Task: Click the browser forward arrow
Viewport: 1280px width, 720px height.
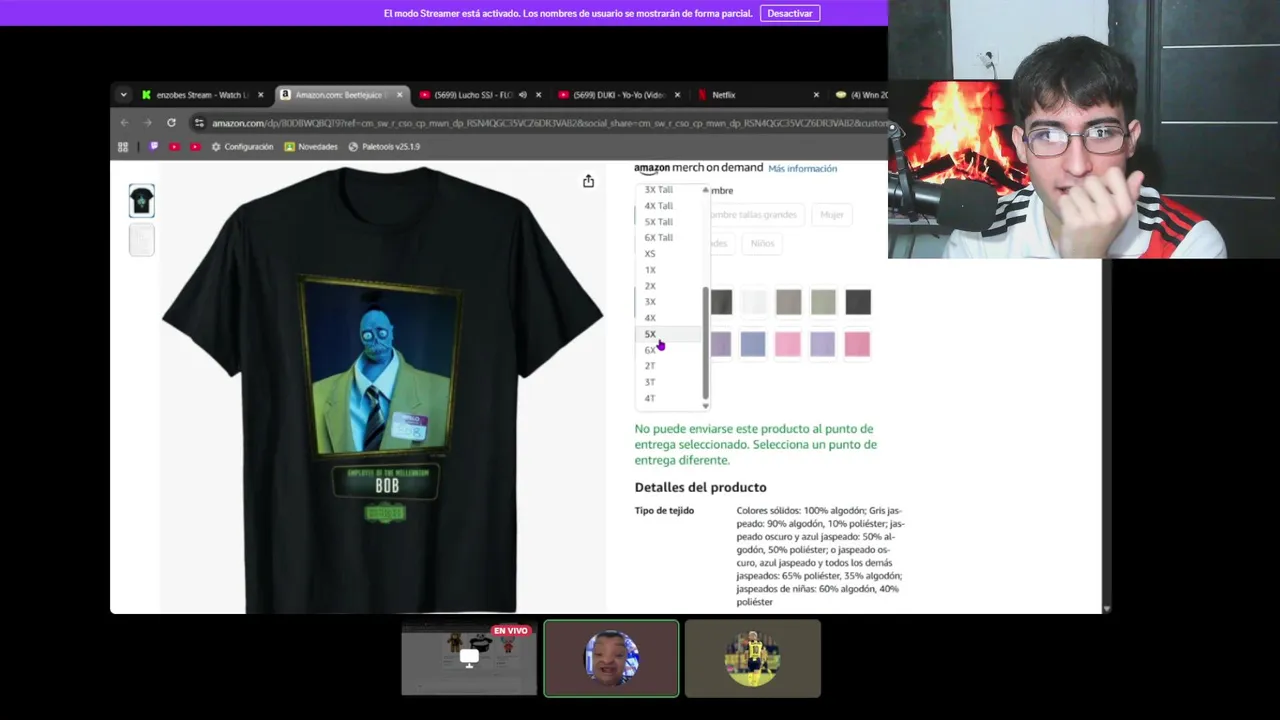Action: (147, 123)
